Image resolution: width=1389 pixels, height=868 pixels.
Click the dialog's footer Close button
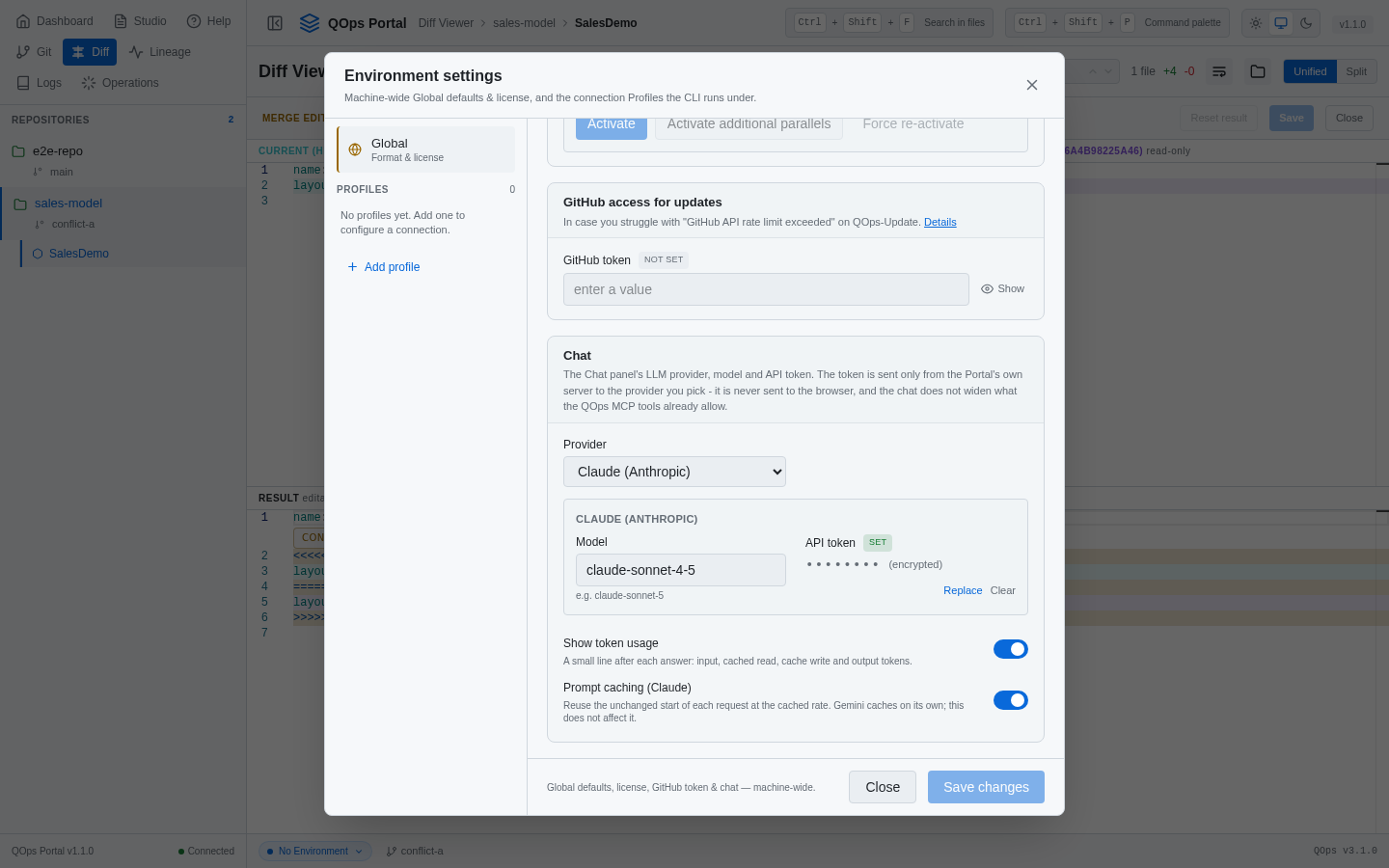[883, 787]
